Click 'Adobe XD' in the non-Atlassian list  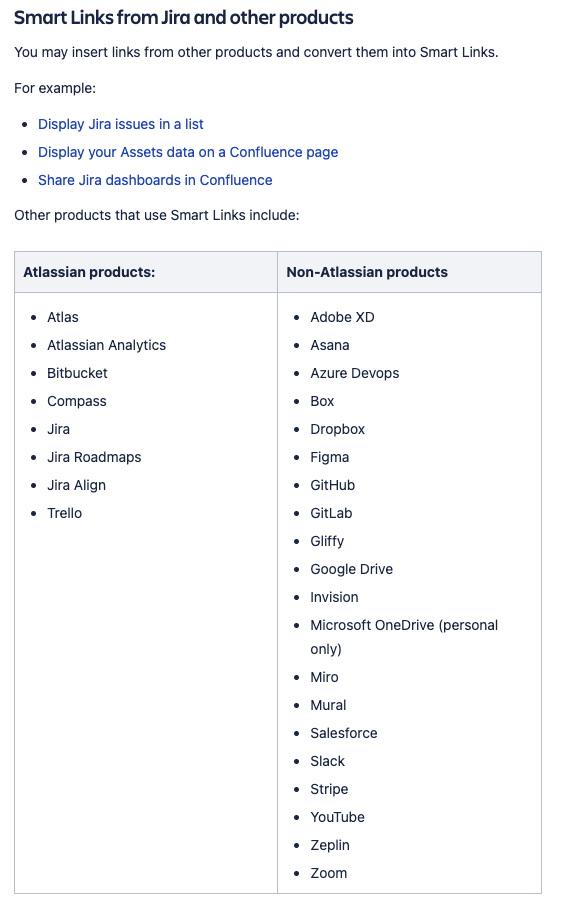tap(342, 318)
